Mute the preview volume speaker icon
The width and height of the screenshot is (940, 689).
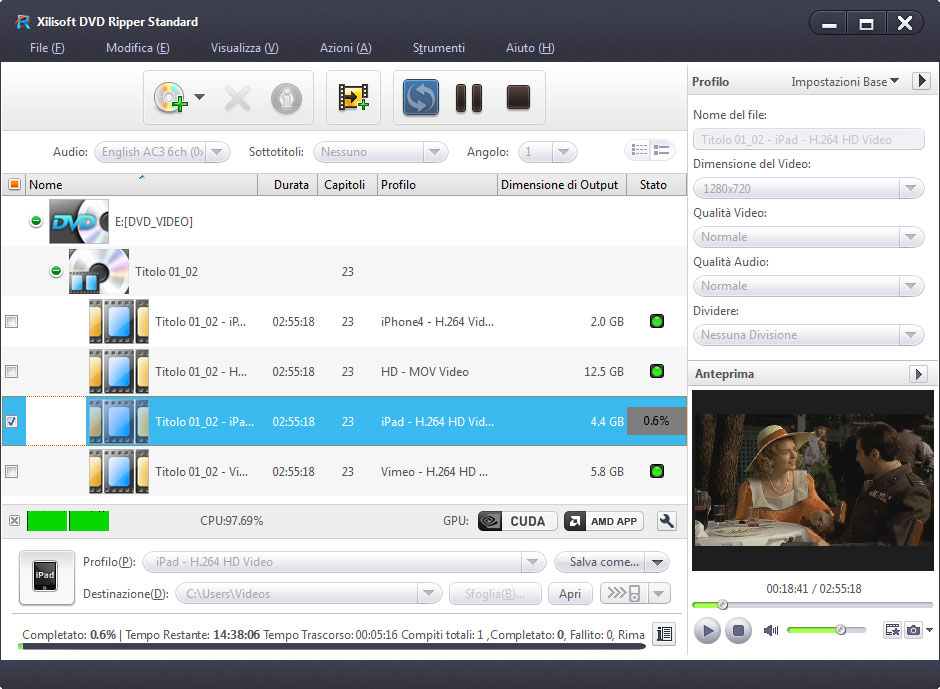(x=771, y=630)
